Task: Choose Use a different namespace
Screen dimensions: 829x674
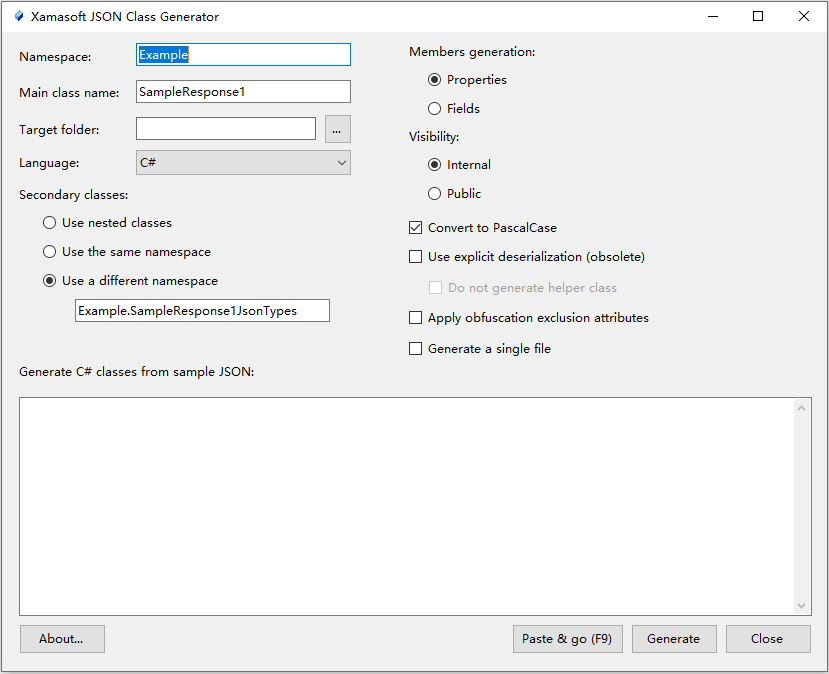Action: (50, 281)
